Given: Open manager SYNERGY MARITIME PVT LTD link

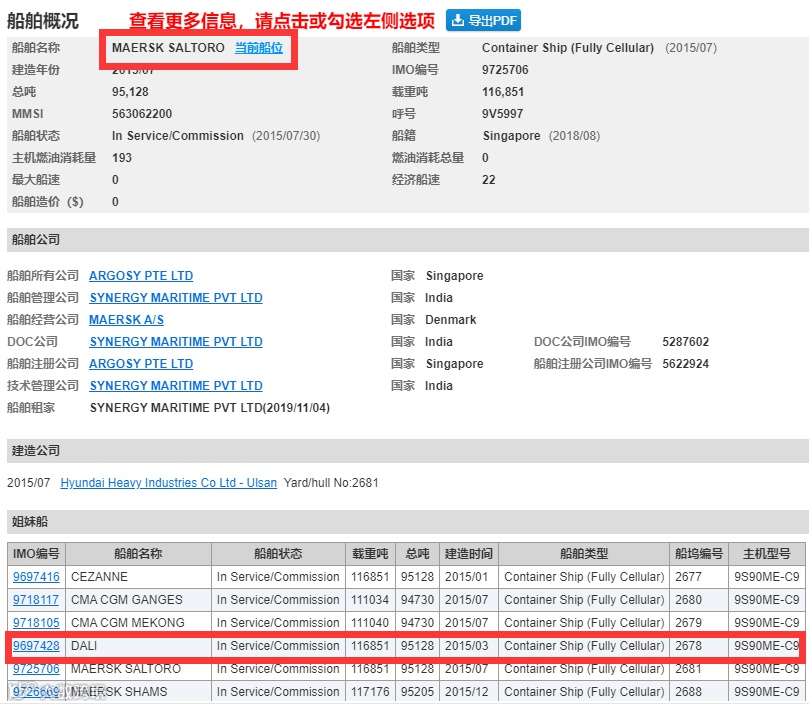Looking at the screenshot, I should tap(176, 298).
